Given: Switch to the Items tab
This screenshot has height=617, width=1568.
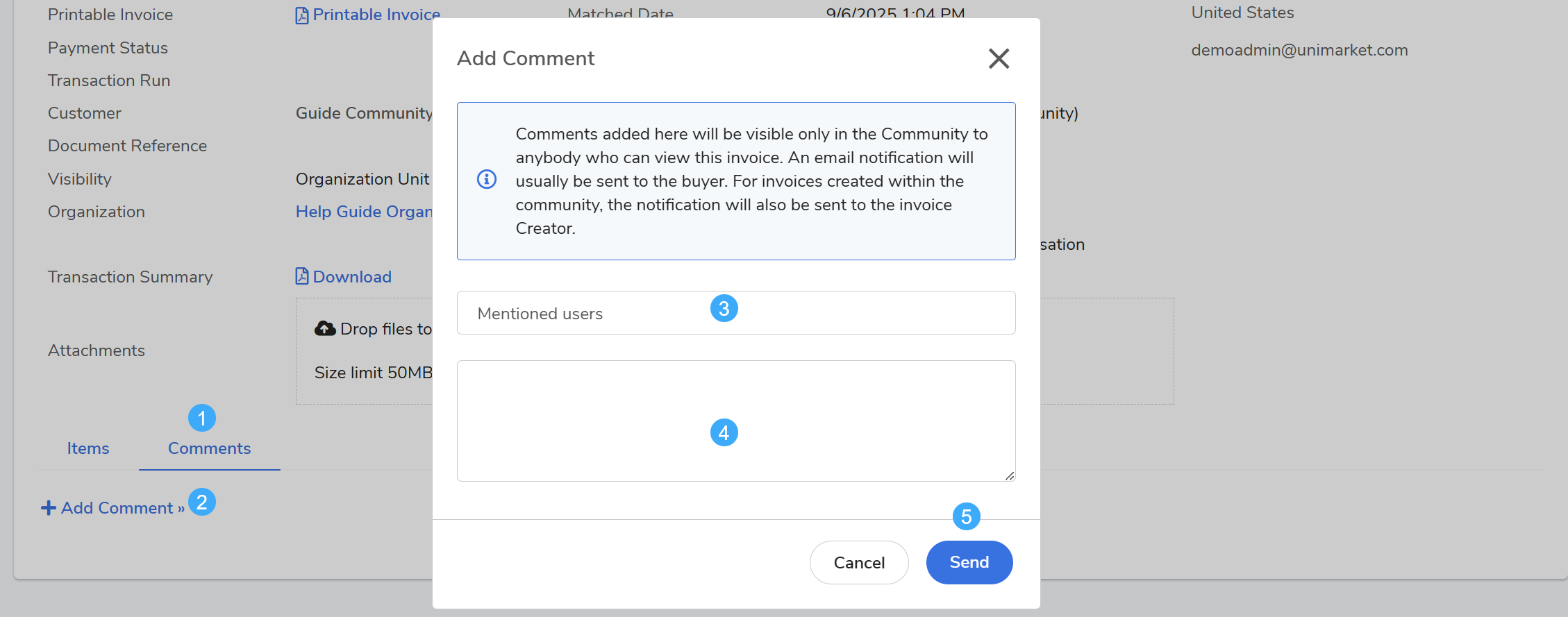Looking at the screenshot, I should tap(88, 448).
